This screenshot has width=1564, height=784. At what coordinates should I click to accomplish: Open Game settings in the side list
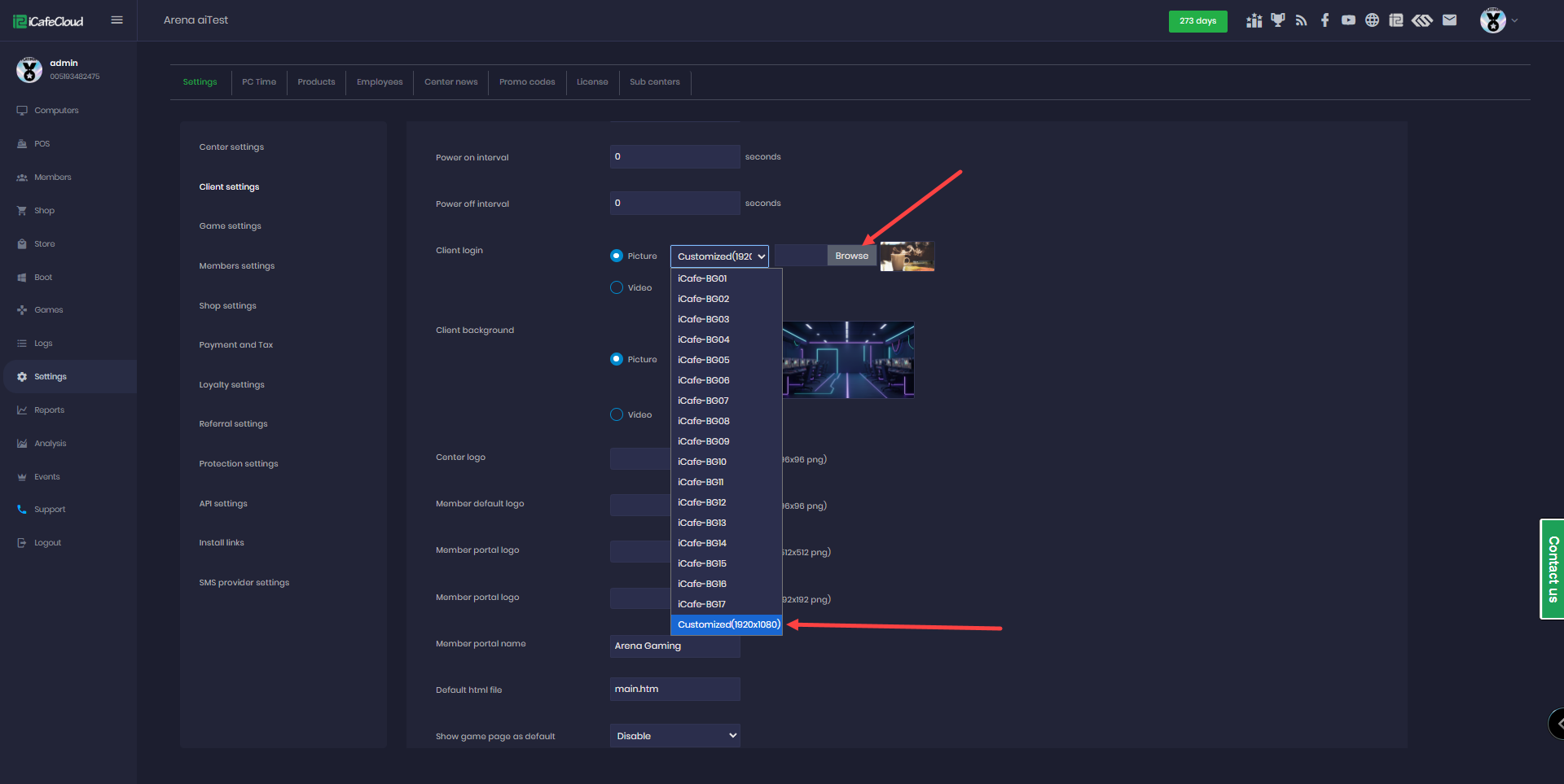pyautogui.click(x=231, y=226)
